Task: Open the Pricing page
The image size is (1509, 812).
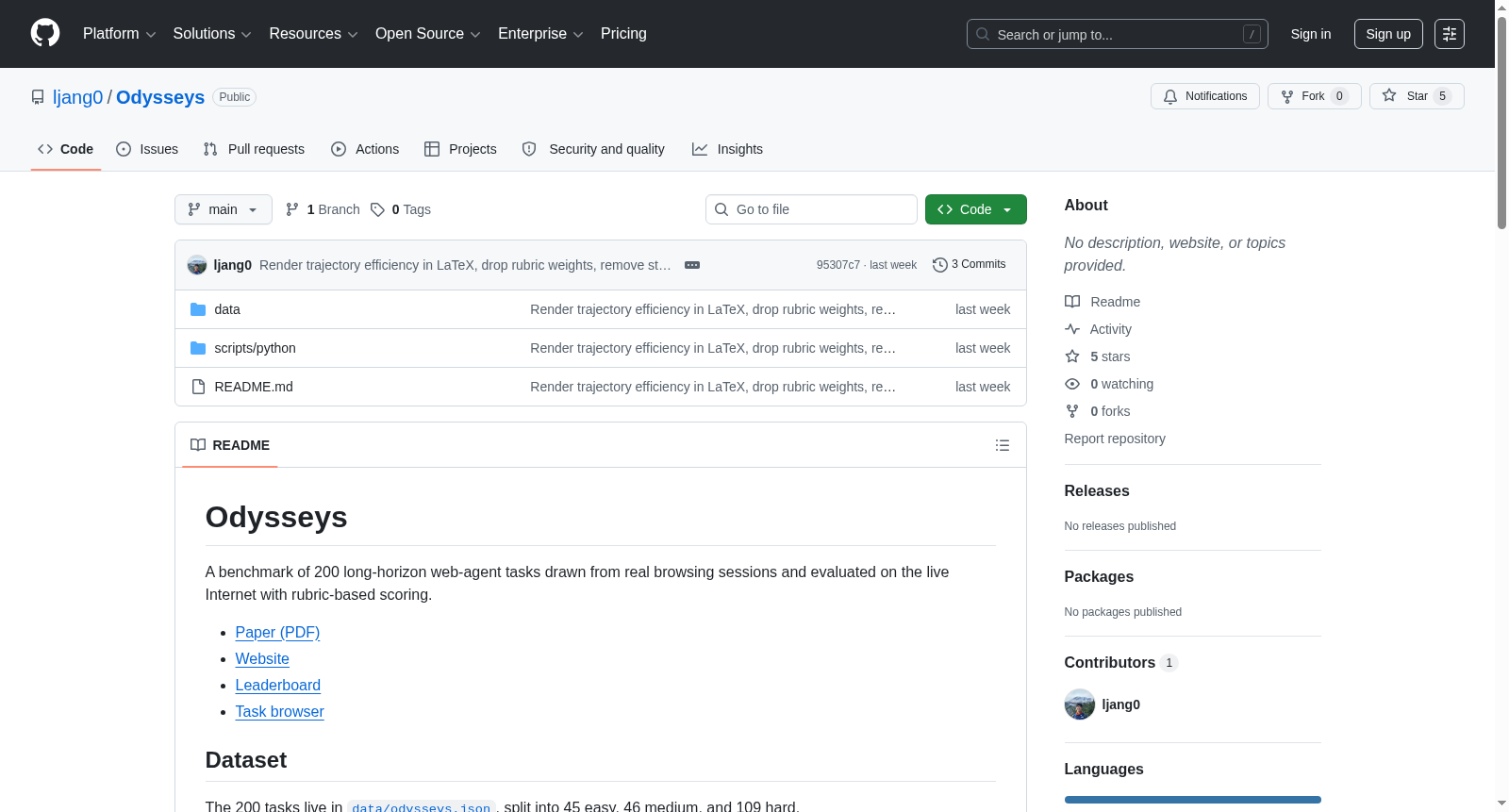Action: tap(623, 34)
